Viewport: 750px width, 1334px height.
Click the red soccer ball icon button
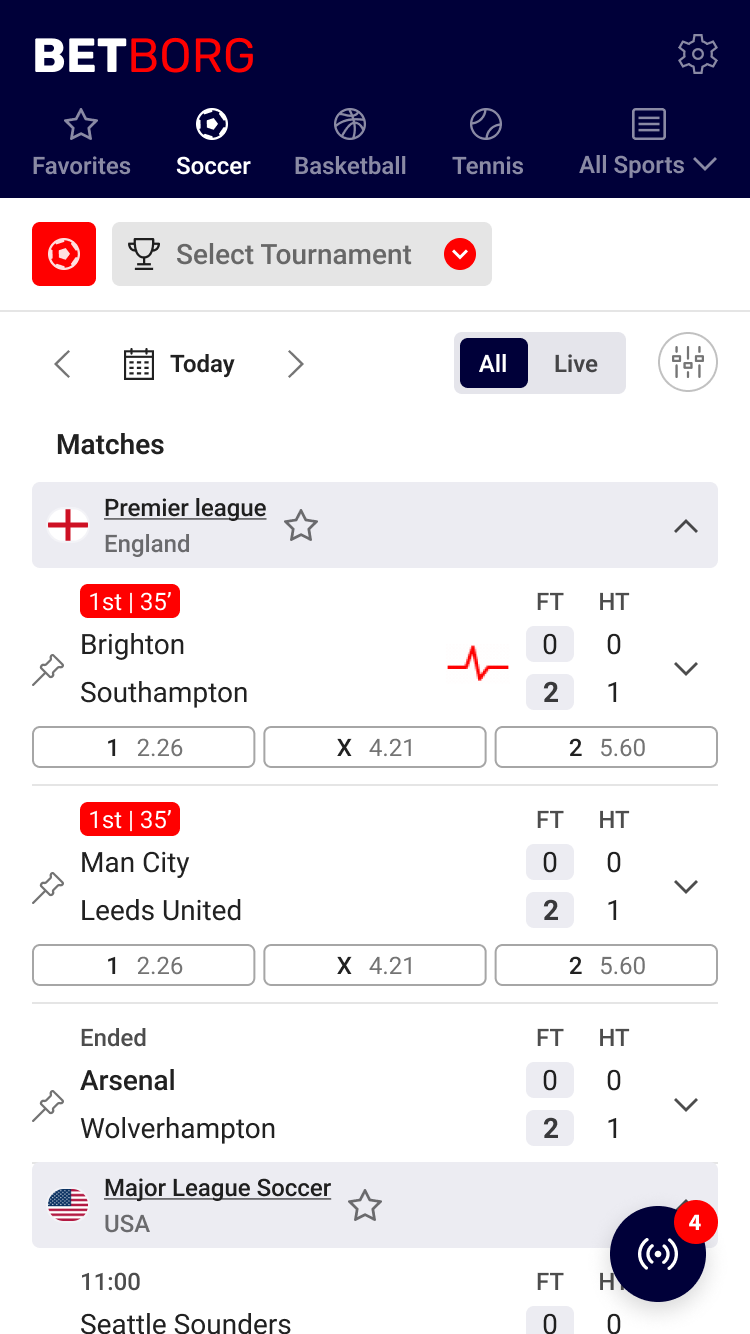(64, 254)
